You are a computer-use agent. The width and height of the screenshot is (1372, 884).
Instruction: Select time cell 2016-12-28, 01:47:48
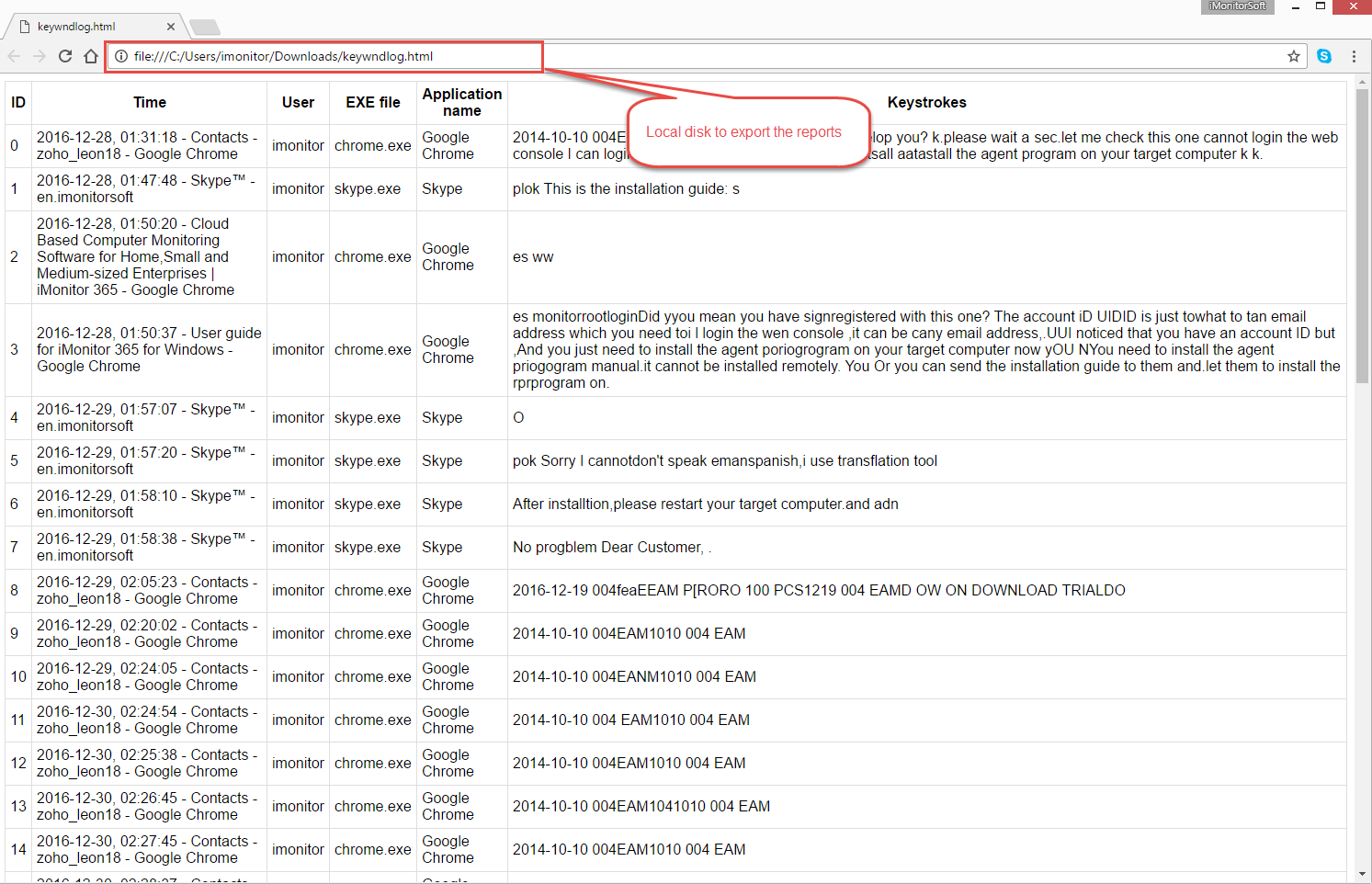150,188
